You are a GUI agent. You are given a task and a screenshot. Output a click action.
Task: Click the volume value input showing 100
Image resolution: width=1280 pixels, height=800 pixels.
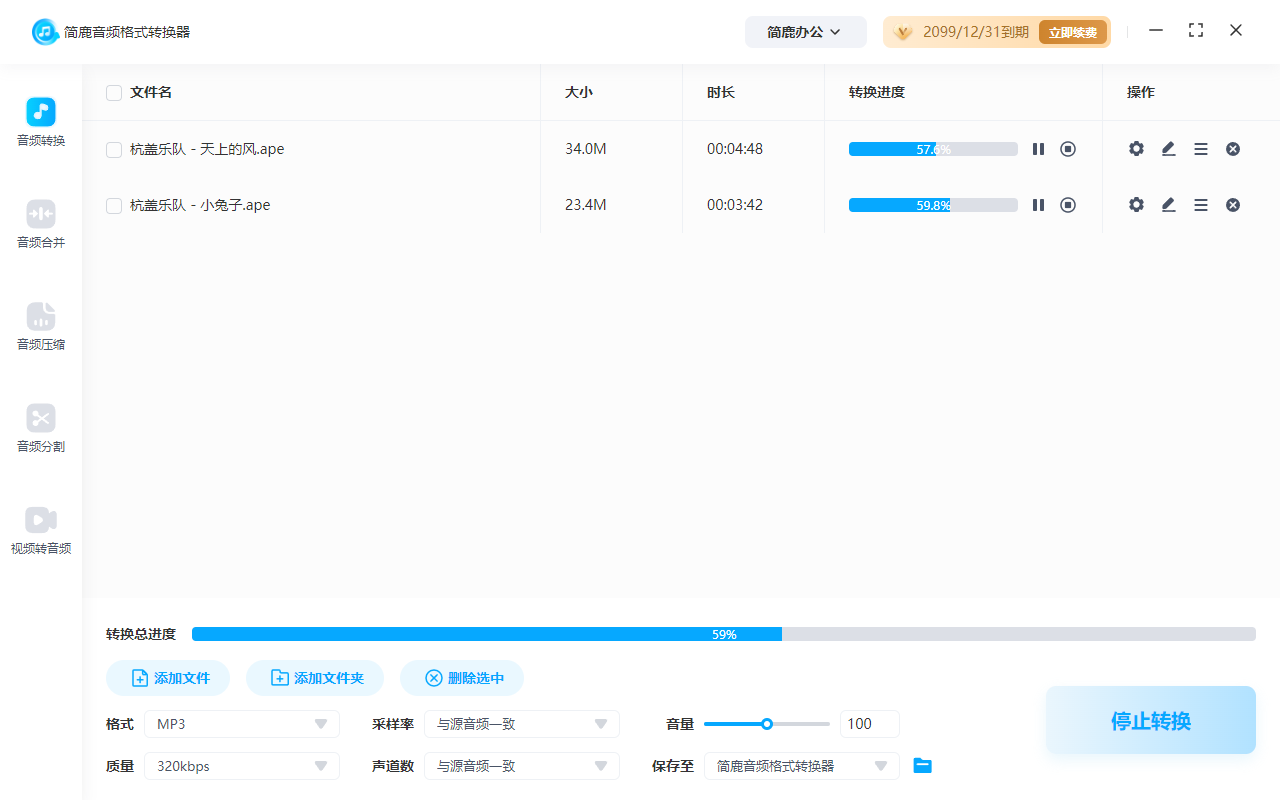point(869,723)
